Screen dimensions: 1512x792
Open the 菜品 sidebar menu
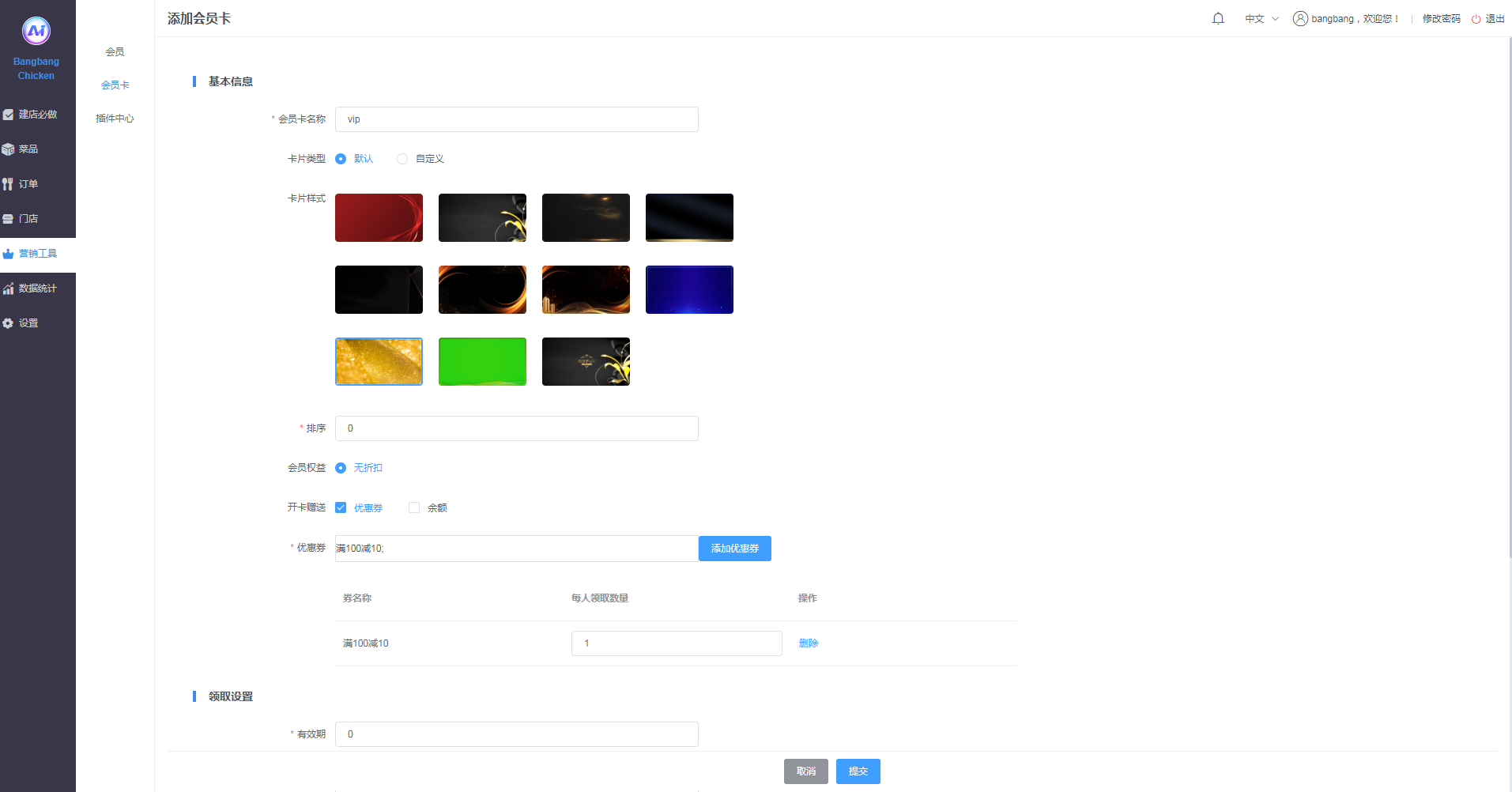[x=38, y=149]
